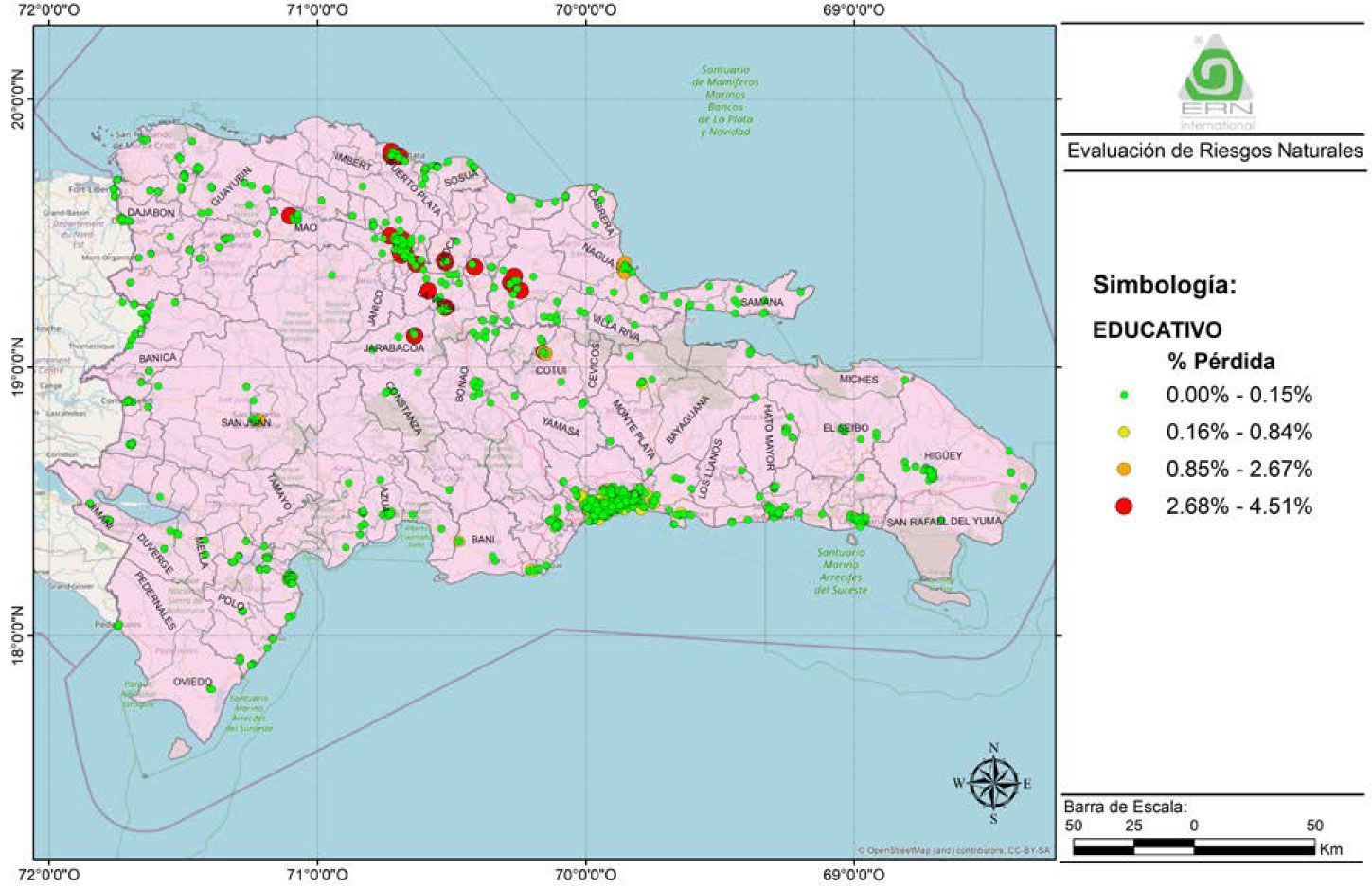
Task: Select the OVIEDO label in the southwest
Action: [x=192, y=682]
